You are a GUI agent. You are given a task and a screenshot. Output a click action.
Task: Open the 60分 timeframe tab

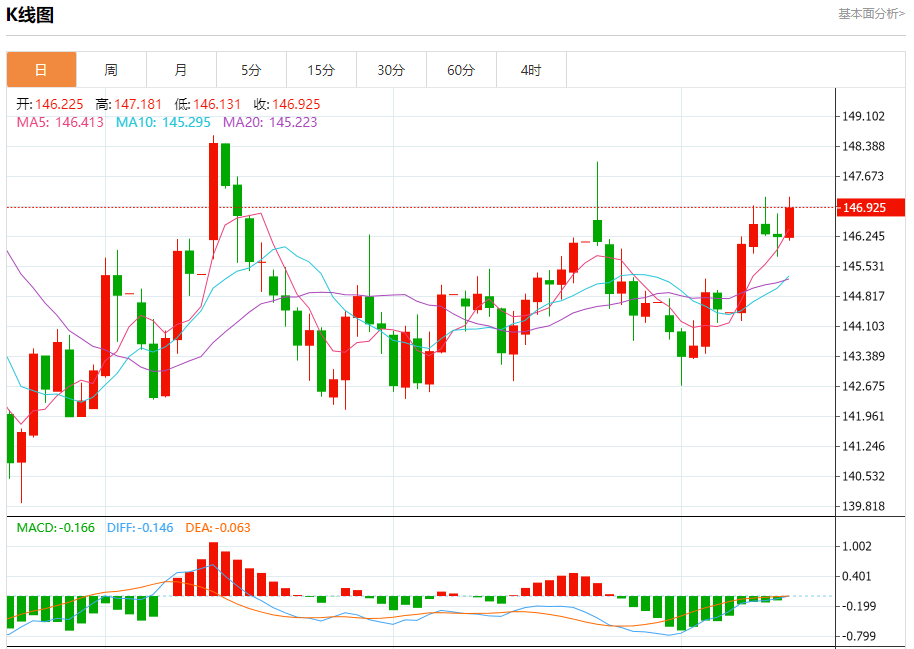(x=461, y=70)
